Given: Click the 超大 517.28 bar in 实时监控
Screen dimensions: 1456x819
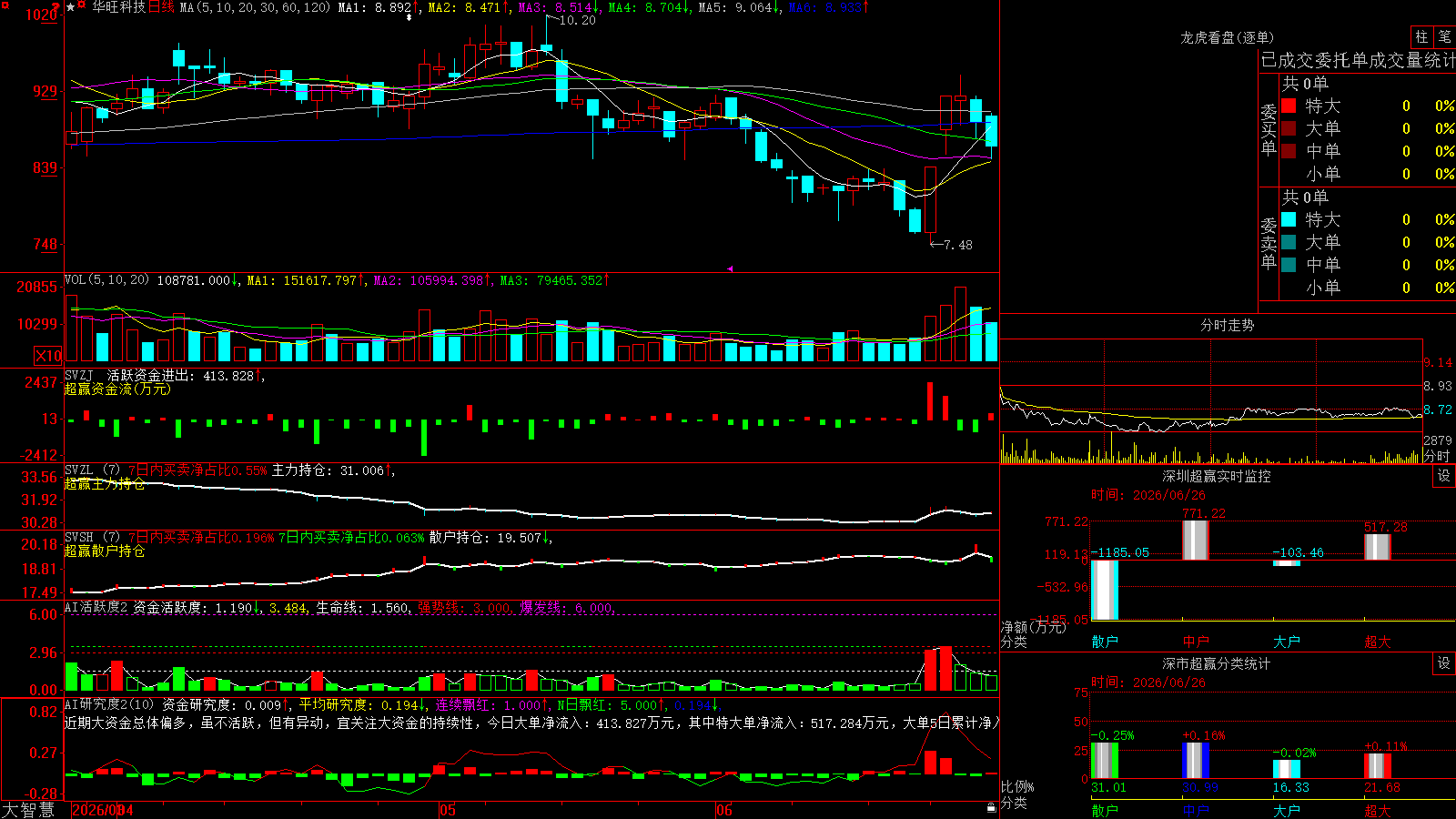Looking at the screenshot, I should [x=1378, y=547].
